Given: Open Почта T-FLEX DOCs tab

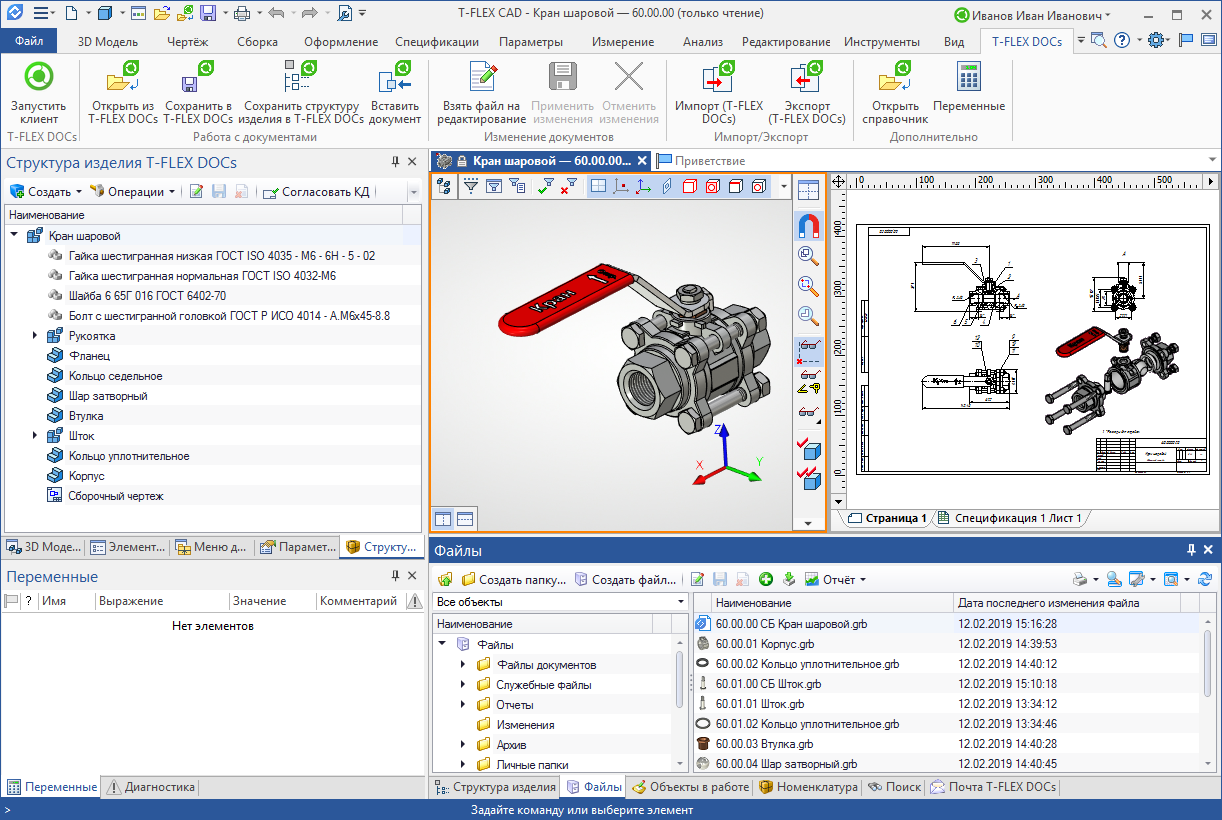Looking at the screenshot, I should (x=992, y=787).
